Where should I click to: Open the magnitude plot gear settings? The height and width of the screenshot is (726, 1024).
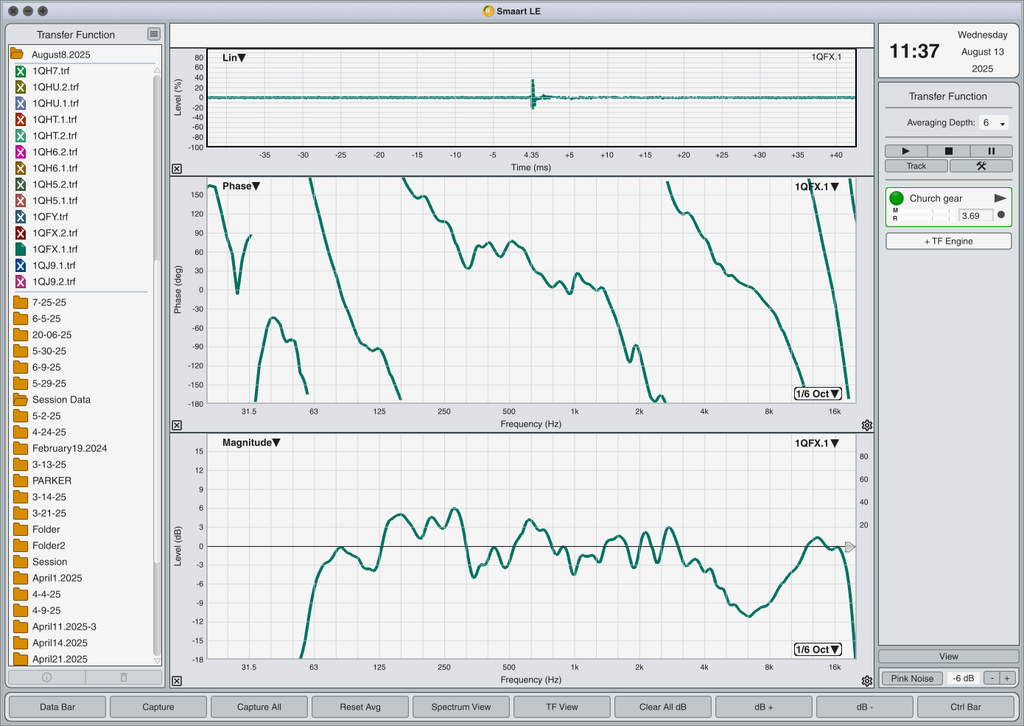pyautogui.click(x=867, y=681)
